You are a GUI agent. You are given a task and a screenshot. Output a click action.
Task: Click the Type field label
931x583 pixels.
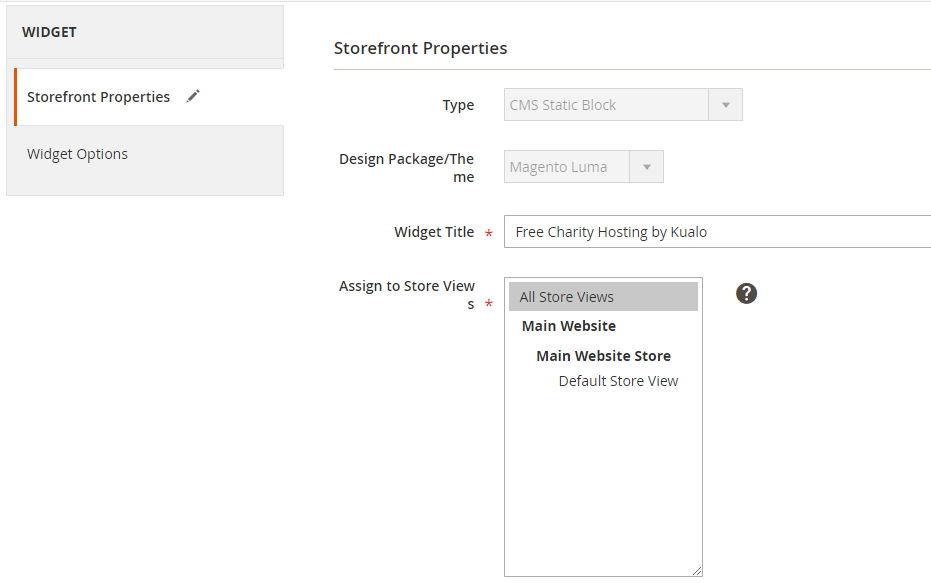coord(458,105)
